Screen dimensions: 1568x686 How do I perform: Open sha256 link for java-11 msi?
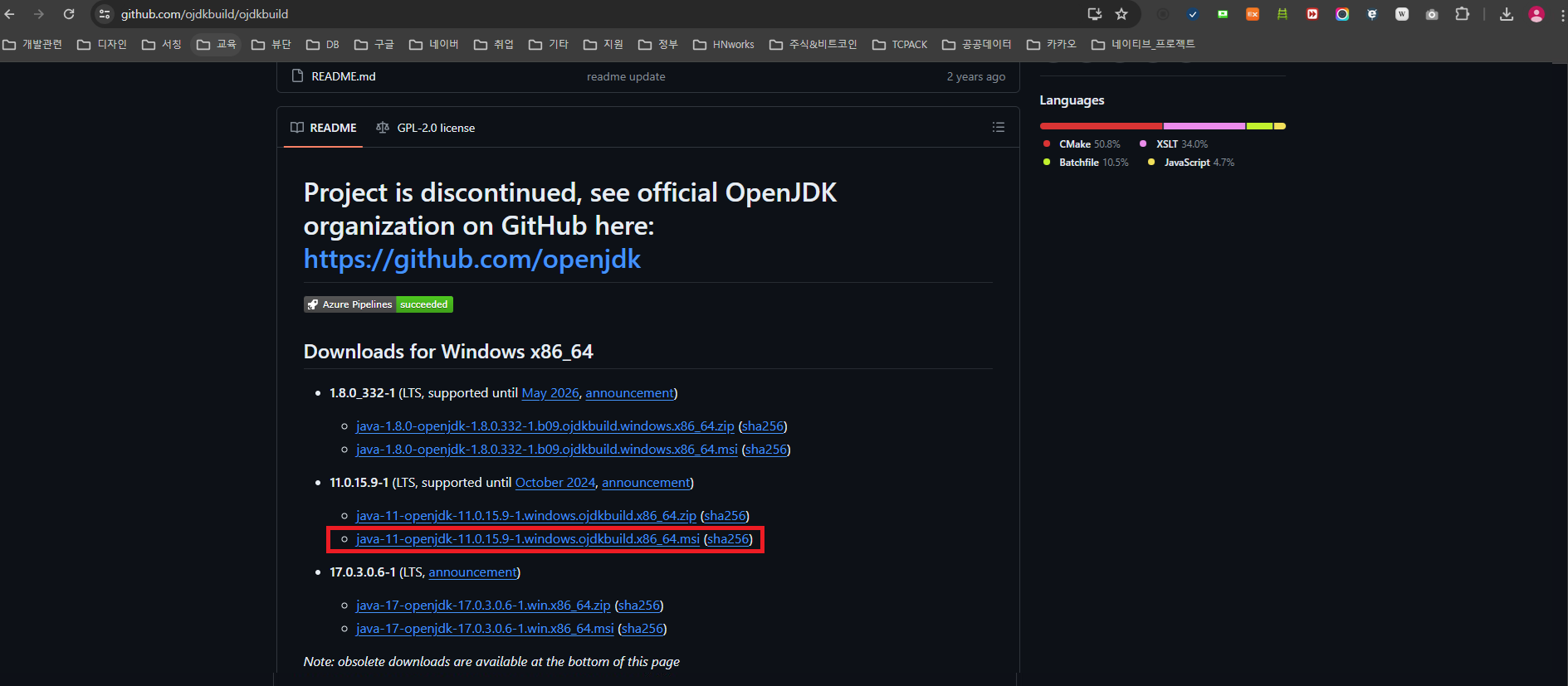(x=728, y=539)
